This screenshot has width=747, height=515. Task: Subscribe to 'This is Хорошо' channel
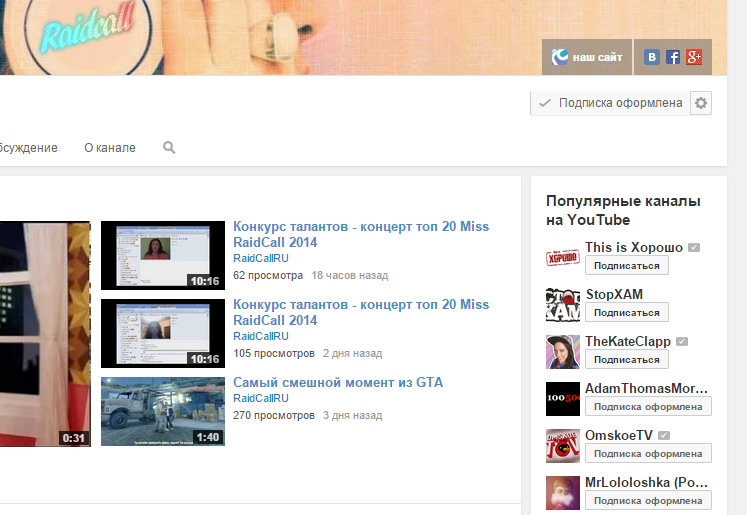tap(627, 265)
